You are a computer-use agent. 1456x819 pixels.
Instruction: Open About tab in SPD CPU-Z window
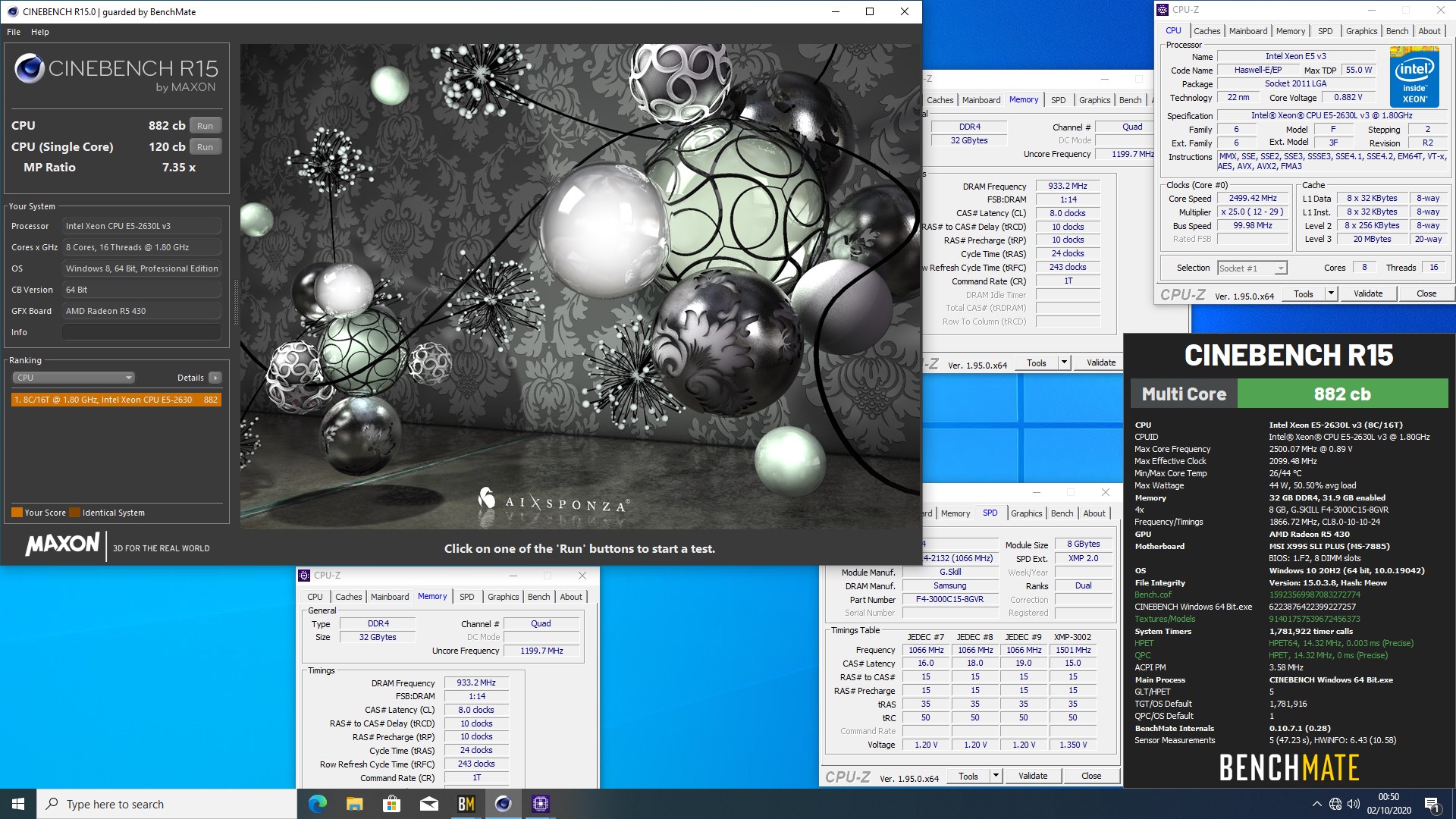[1094, 513]
